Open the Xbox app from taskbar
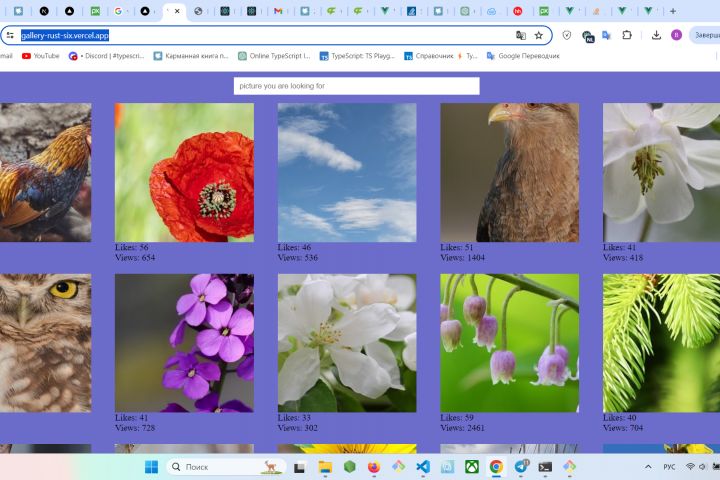 [x=472, y=467]
